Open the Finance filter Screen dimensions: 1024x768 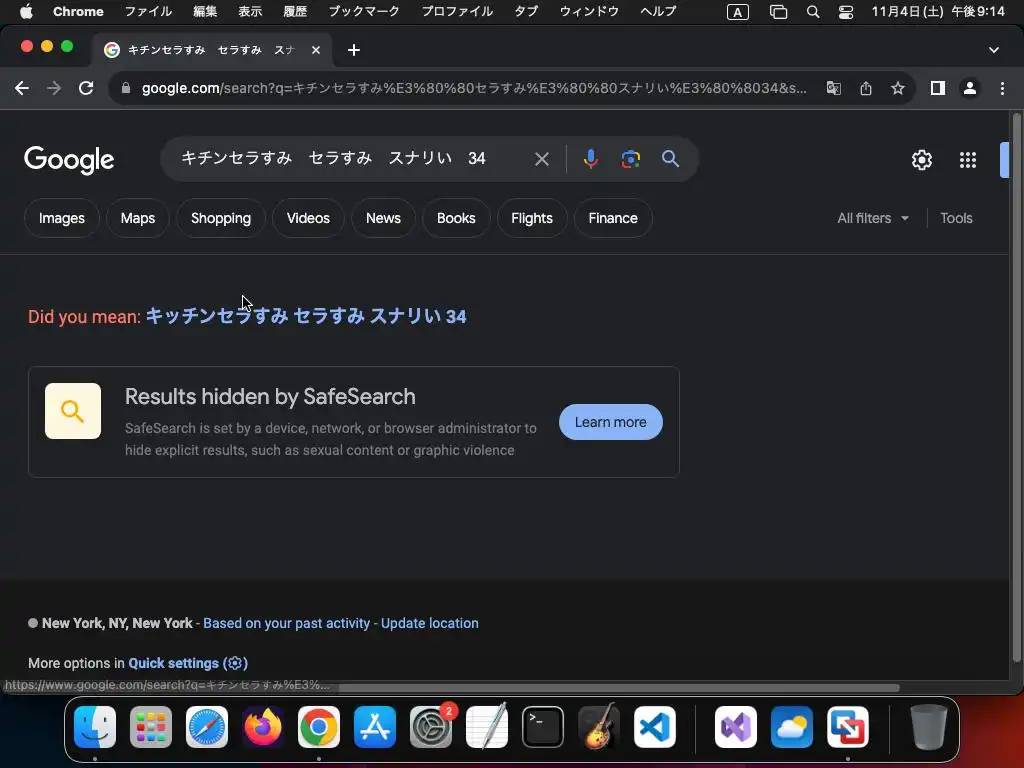pyautogui.click(x=613, y=218)
